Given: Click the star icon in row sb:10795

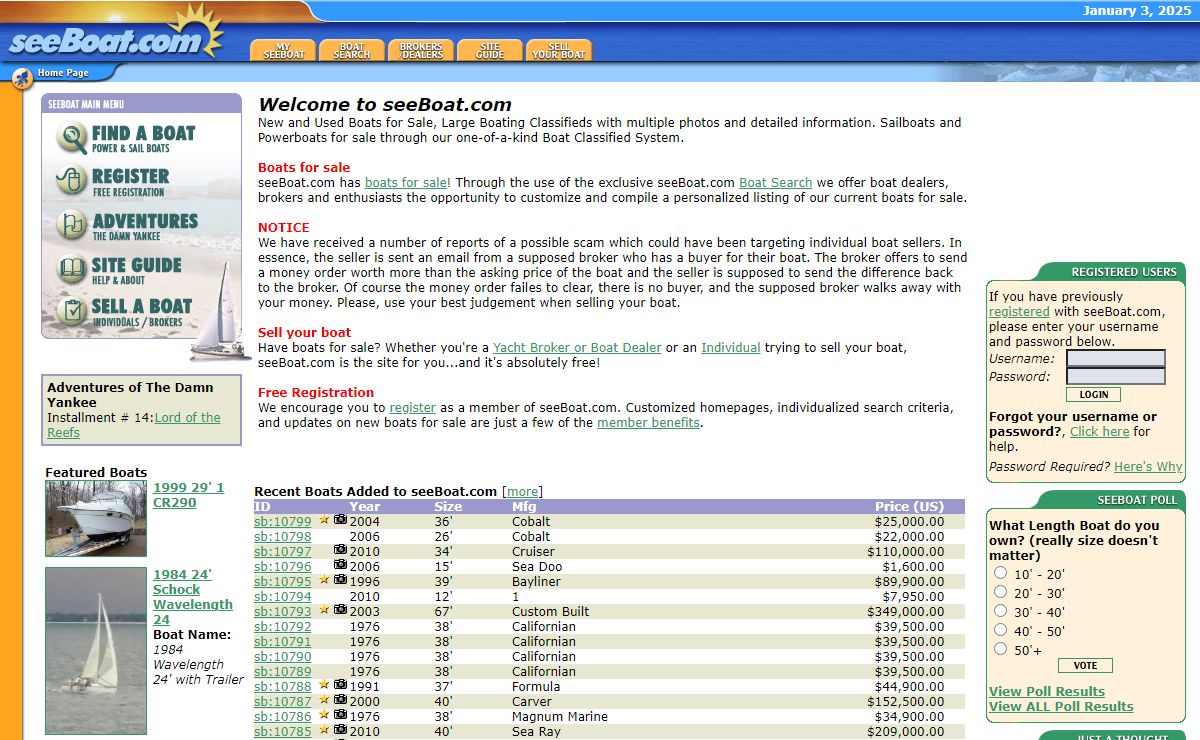Looking at the screenshot, I should [x=324, y=580].
